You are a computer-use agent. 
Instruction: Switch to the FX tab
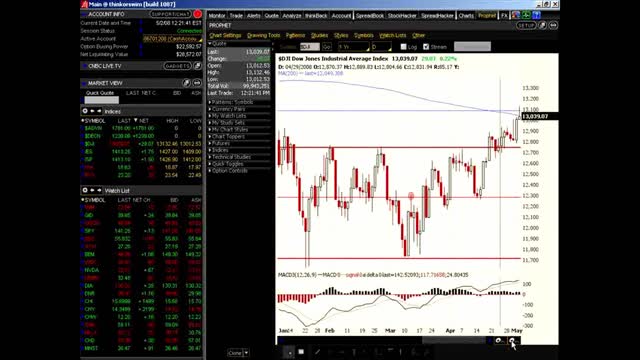point(504,16)
